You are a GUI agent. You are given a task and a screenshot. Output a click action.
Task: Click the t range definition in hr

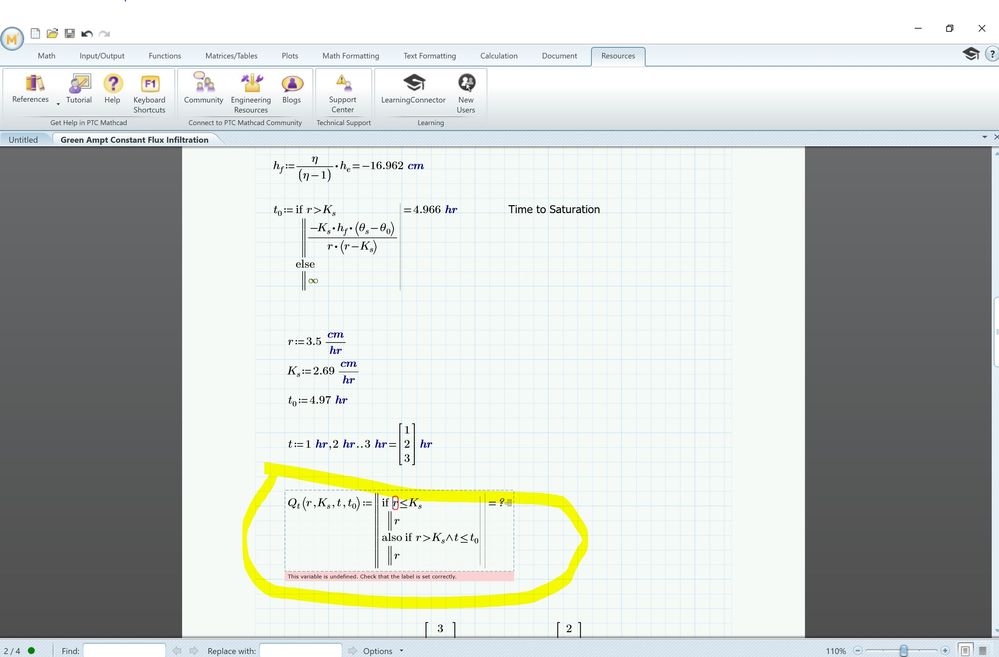359,444
